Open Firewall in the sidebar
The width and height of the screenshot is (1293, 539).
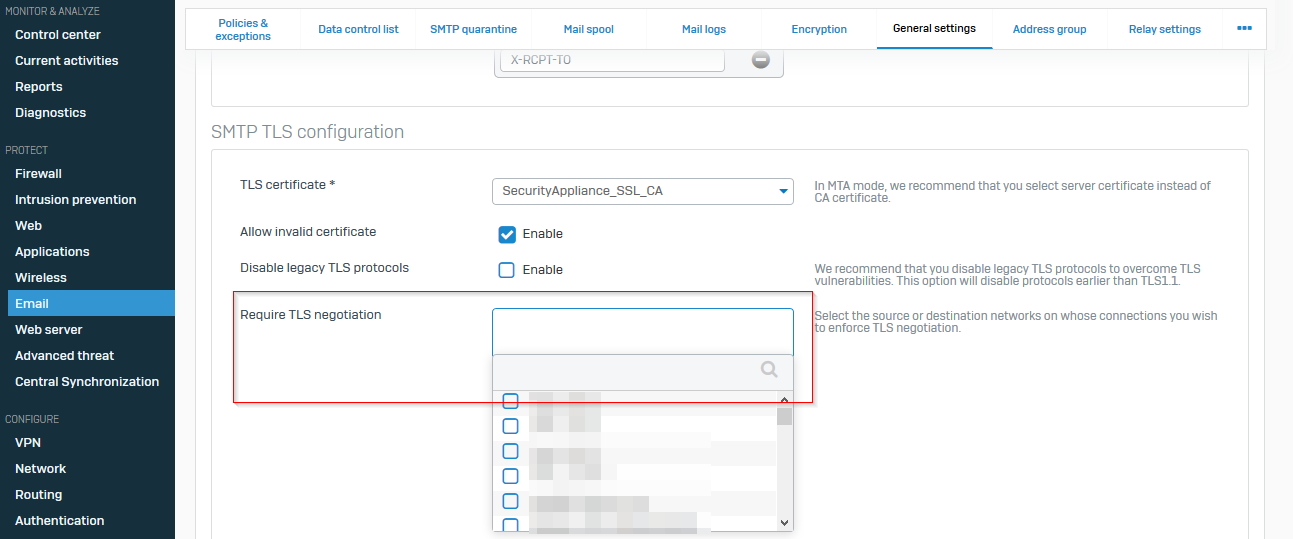pyautogui.click(x=38, y=174)
